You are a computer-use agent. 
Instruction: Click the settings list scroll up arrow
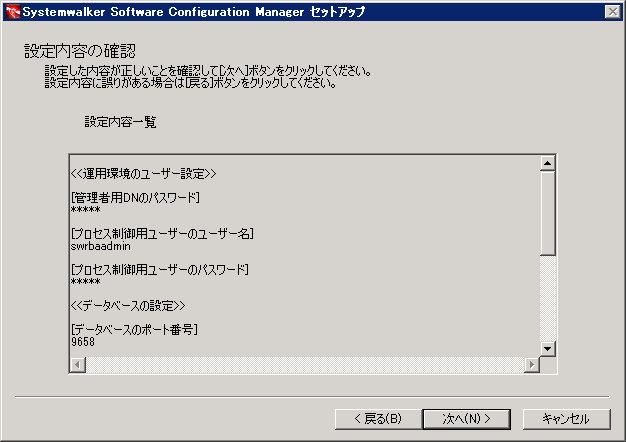point(547,163)
